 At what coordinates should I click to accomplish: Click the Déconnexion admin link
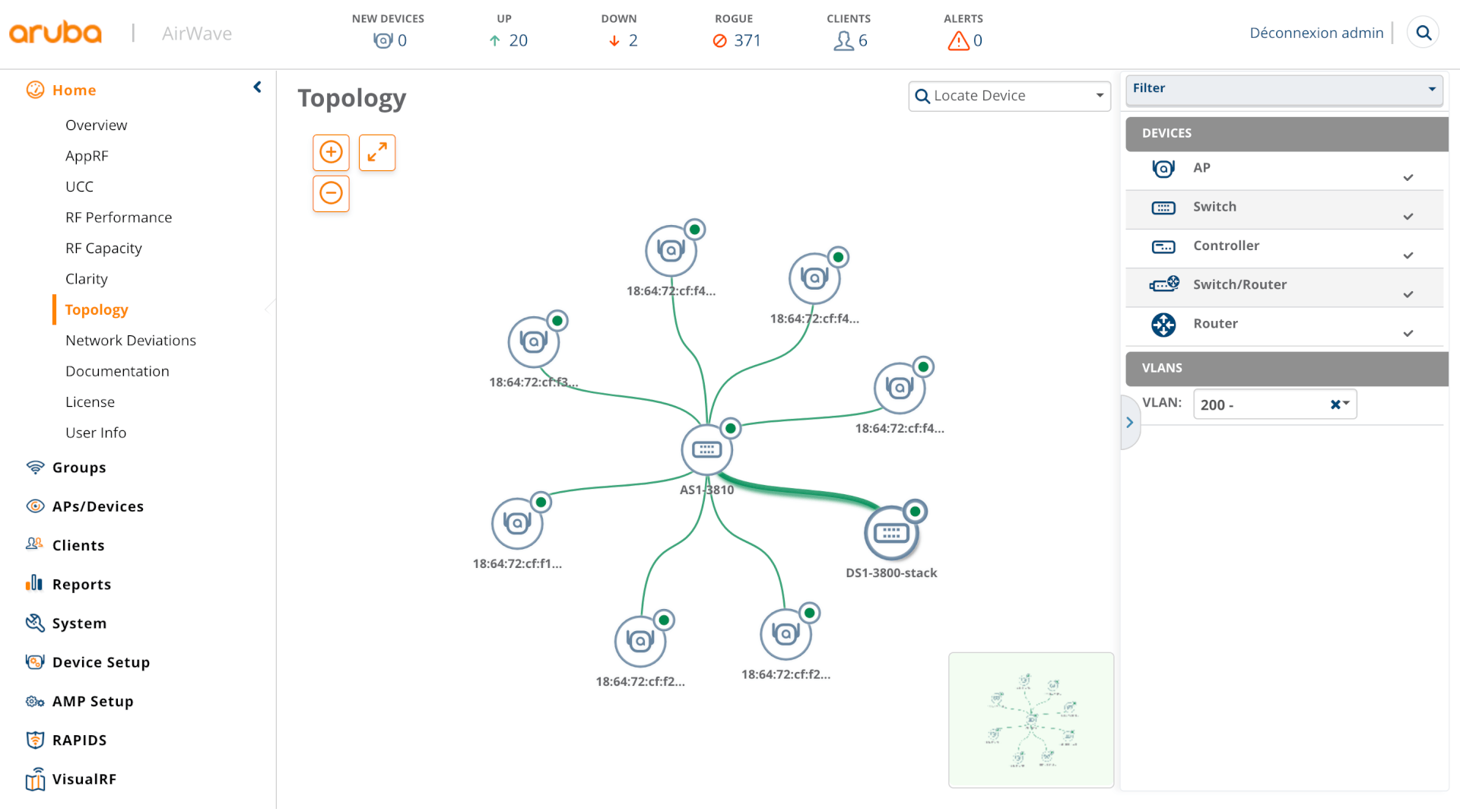(1316, 33)
